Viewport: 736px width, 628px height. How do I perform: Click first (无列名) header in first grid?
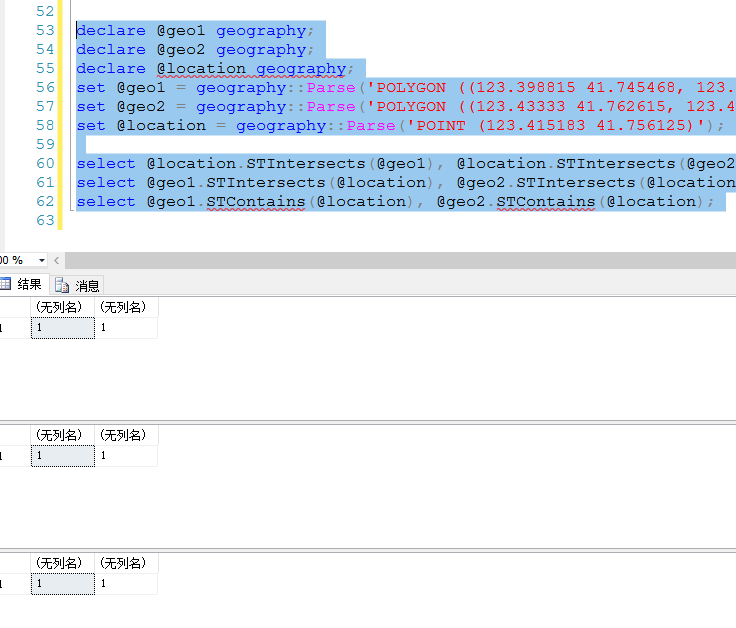pos(63,307)
